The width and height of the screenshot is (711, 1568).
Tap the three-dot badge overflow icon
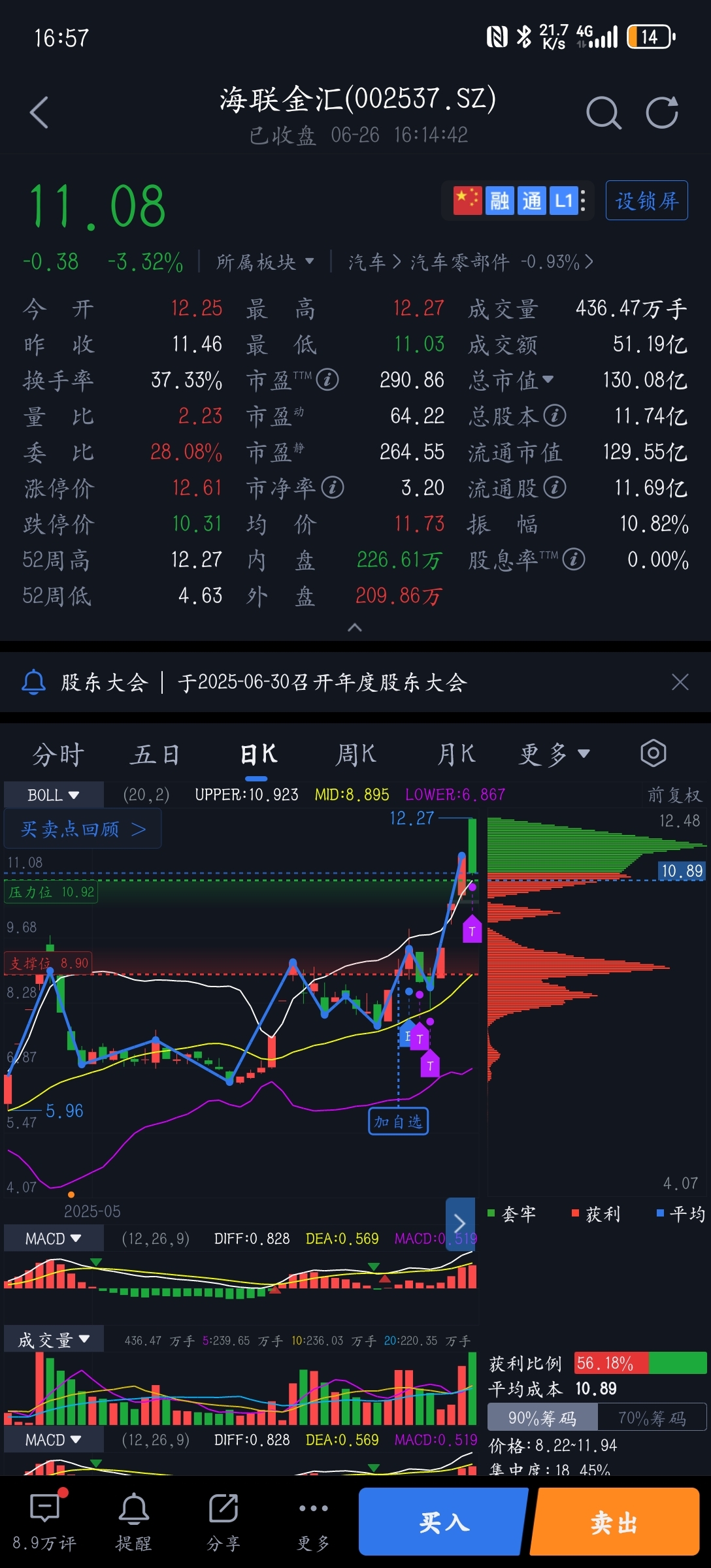(583, 201)
